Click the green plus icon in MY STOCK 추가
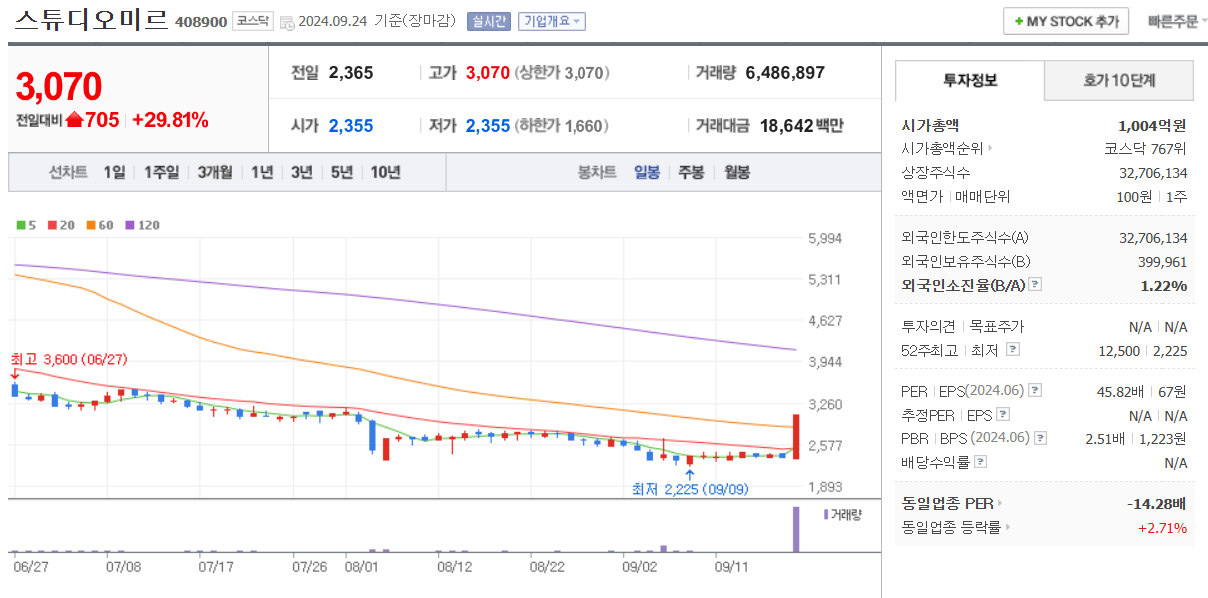Viewport: 1208px width, 598px height. 1018,21
